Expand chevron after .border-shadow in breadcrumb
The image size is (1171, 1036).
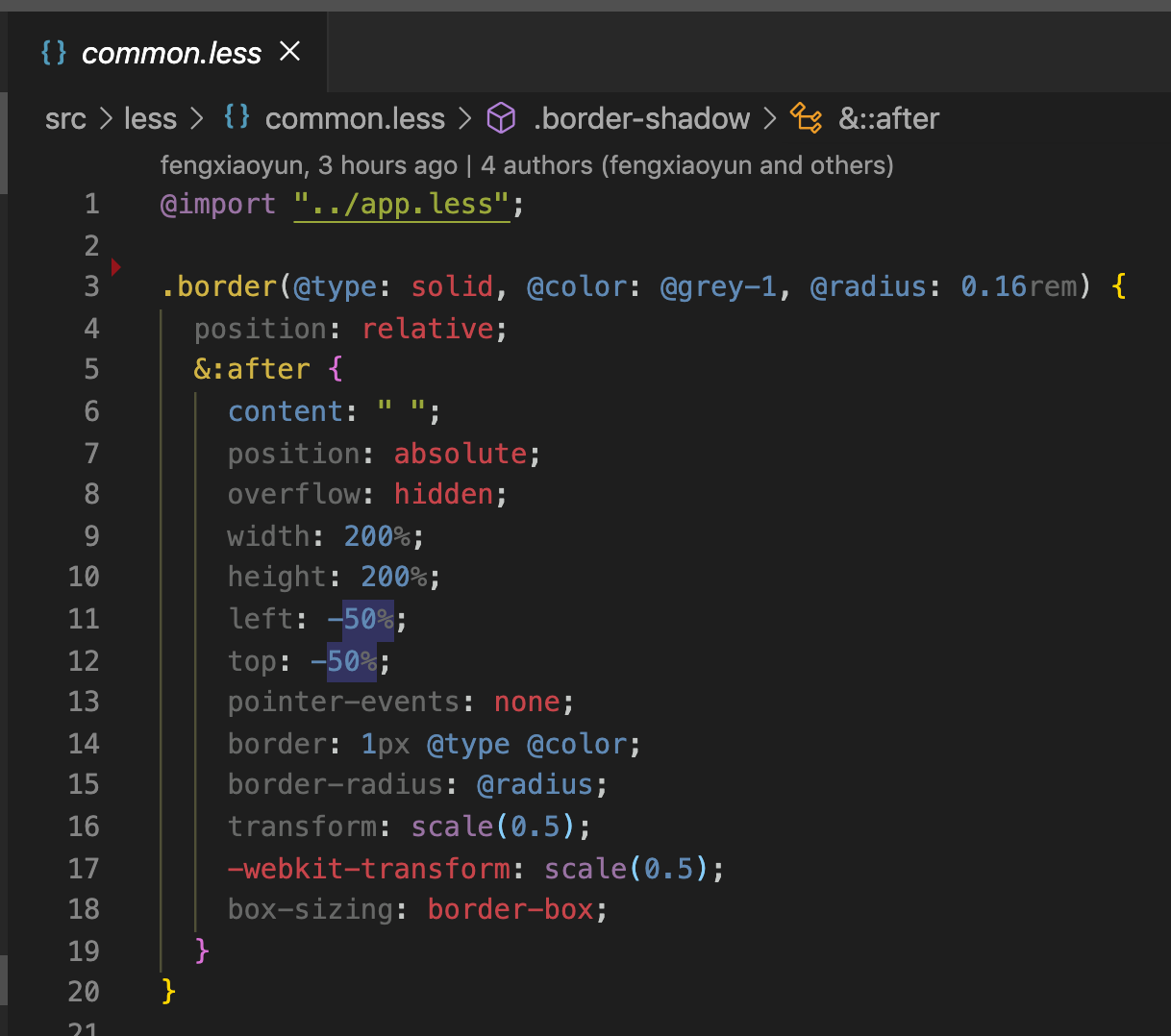click(x=770, y=119)
